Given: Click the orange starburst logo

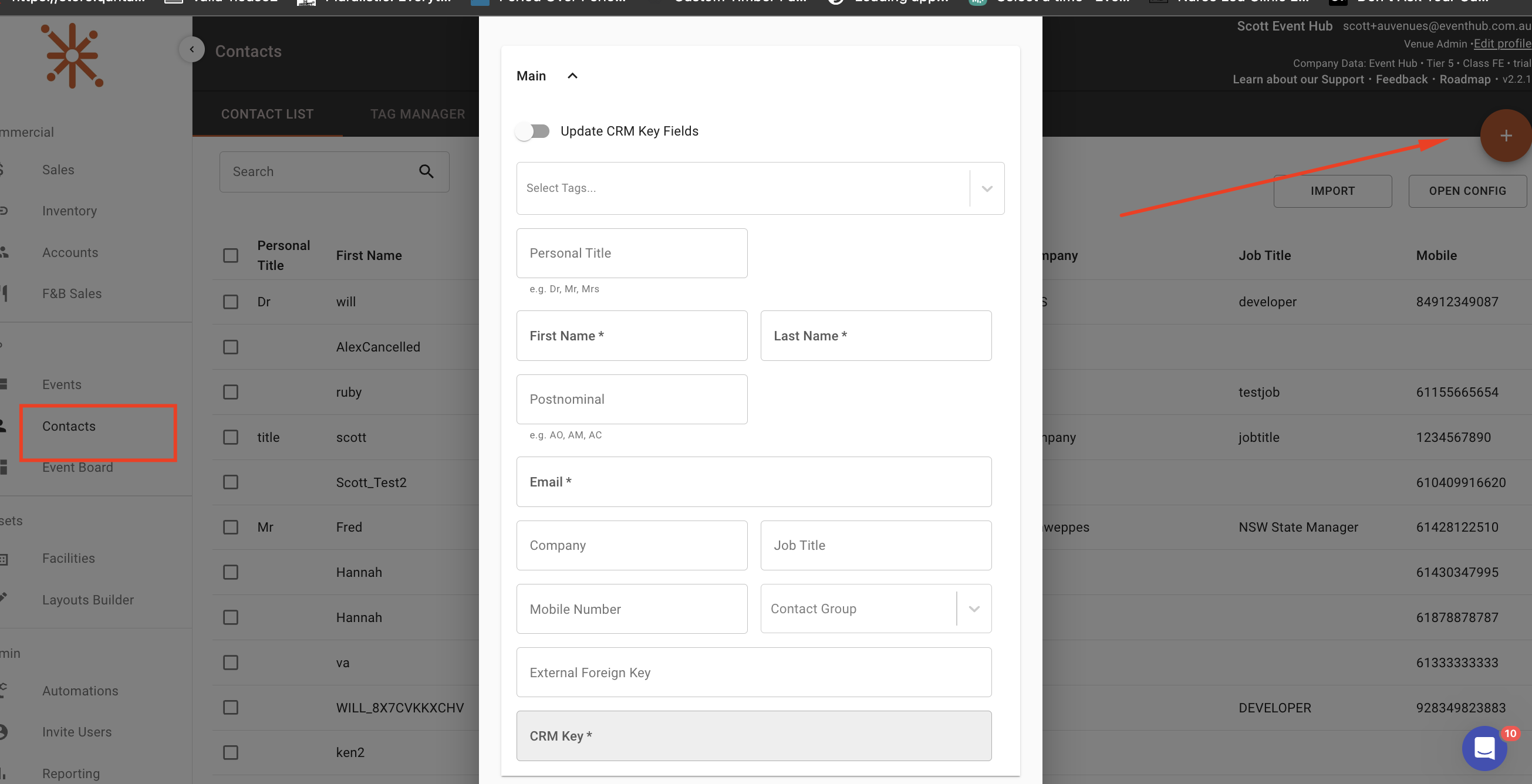Looking at the screenshot, I should (73, 56).
